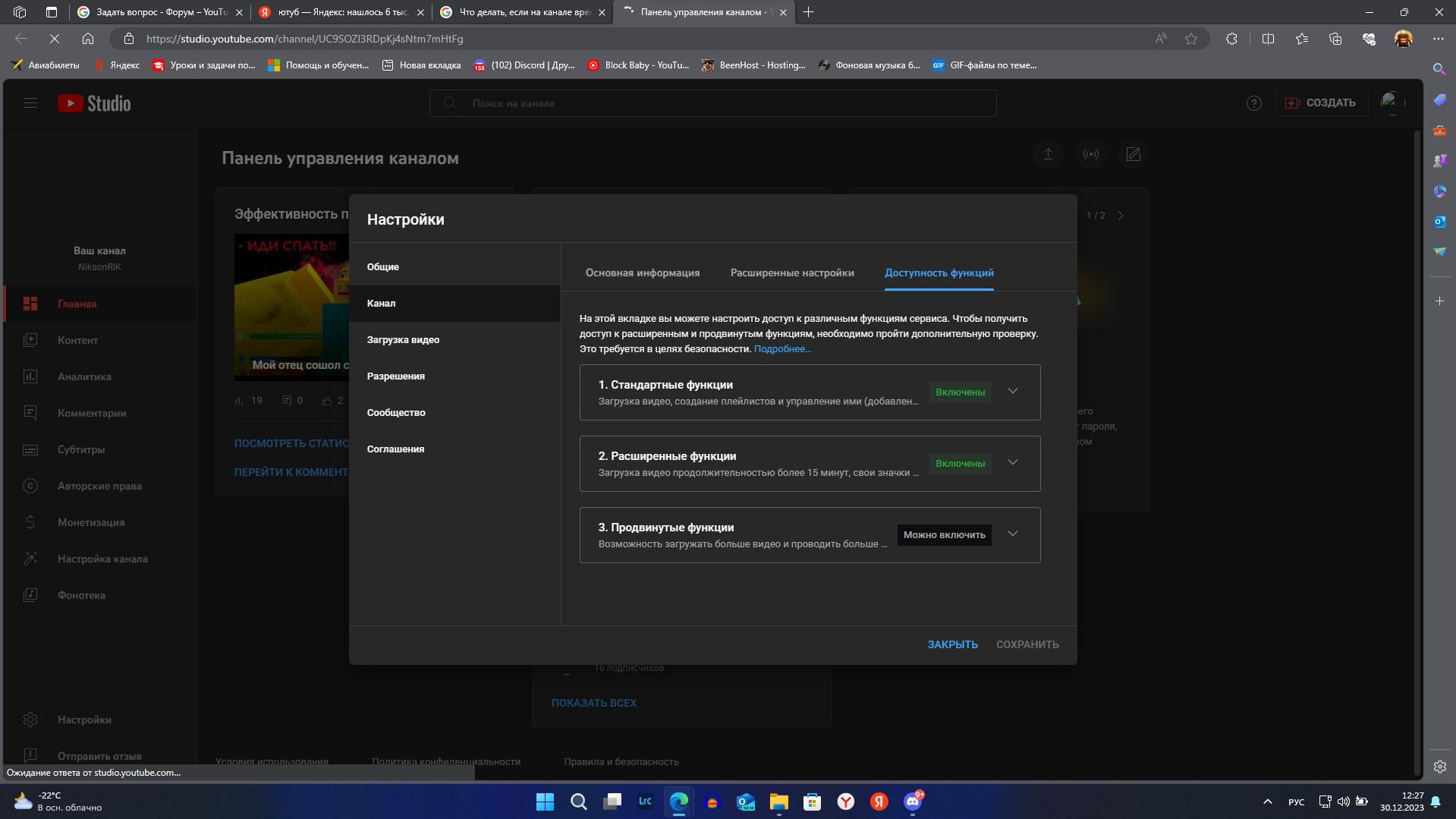The image size is (1456, 819).
Task: Click the go live broadcast icon
Action: [1090, 154]
